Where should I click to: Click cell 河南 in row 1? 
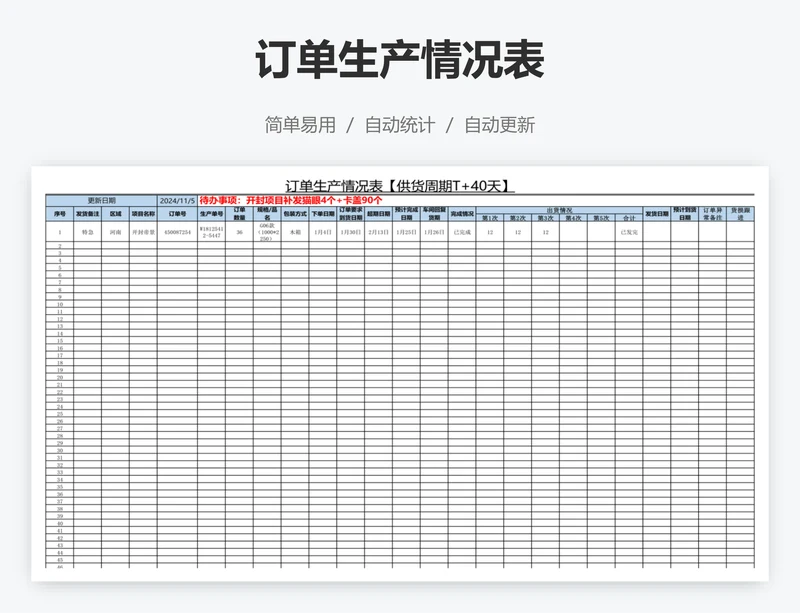115,232
